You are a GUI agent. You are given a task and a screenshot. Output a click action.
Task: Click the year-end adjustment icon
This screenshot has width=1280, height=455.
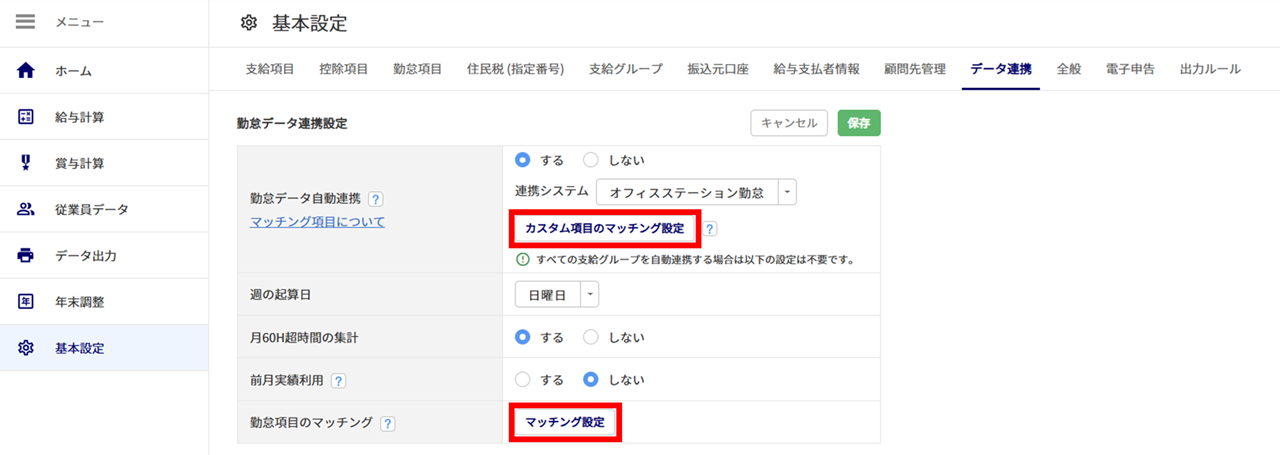(26, 302)
